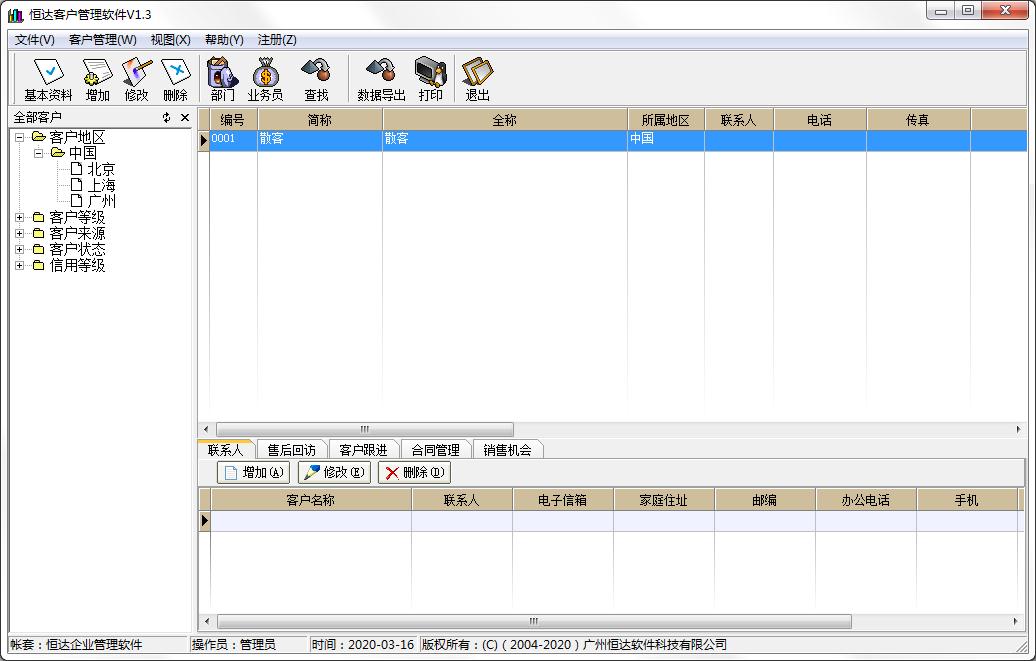Click the 修改(E) button in contacts panel
The image size is (1036, 661).
[334, 473]
